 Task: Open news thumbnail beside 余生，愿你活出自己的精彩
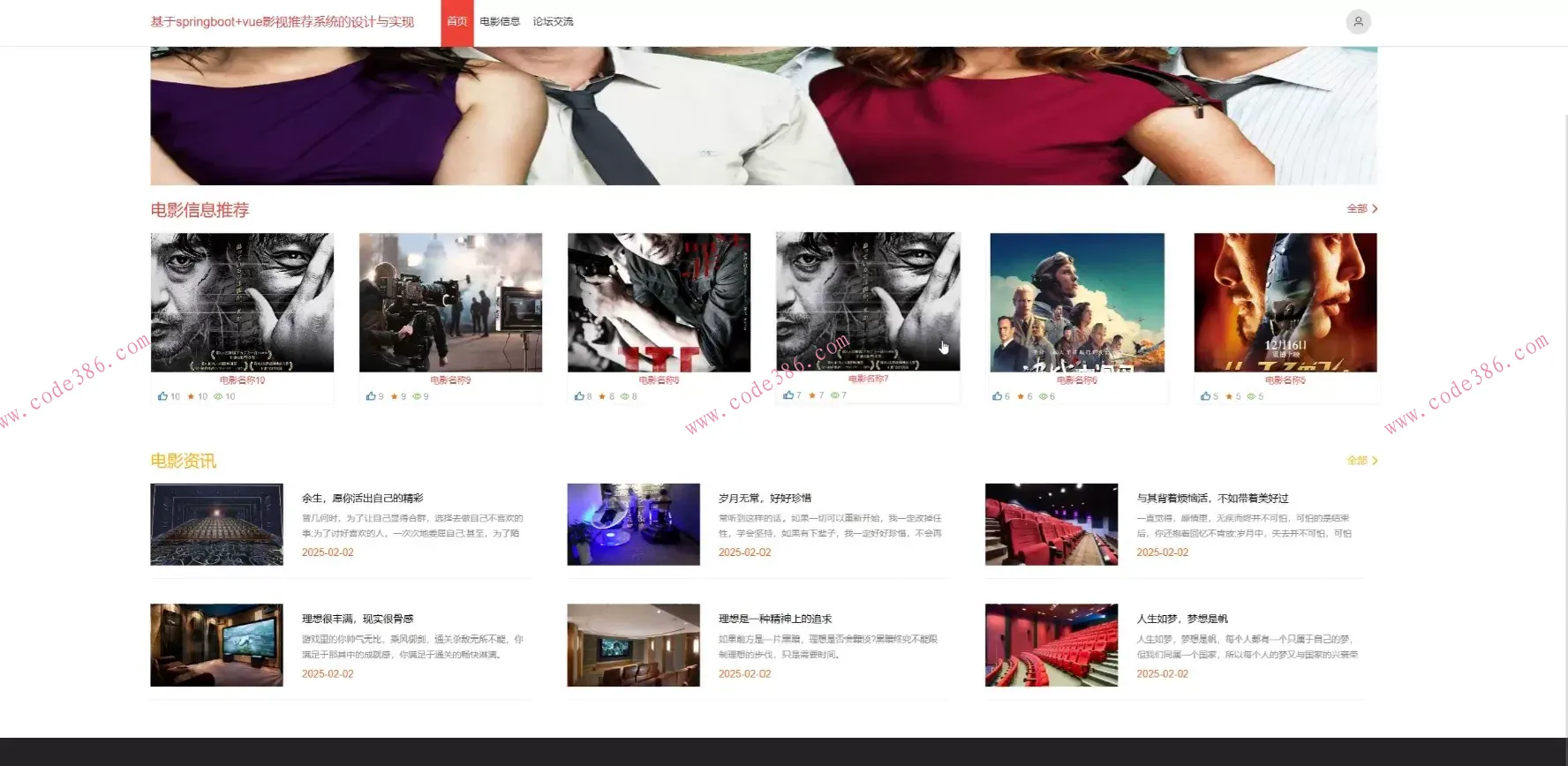tap(216, 524)
